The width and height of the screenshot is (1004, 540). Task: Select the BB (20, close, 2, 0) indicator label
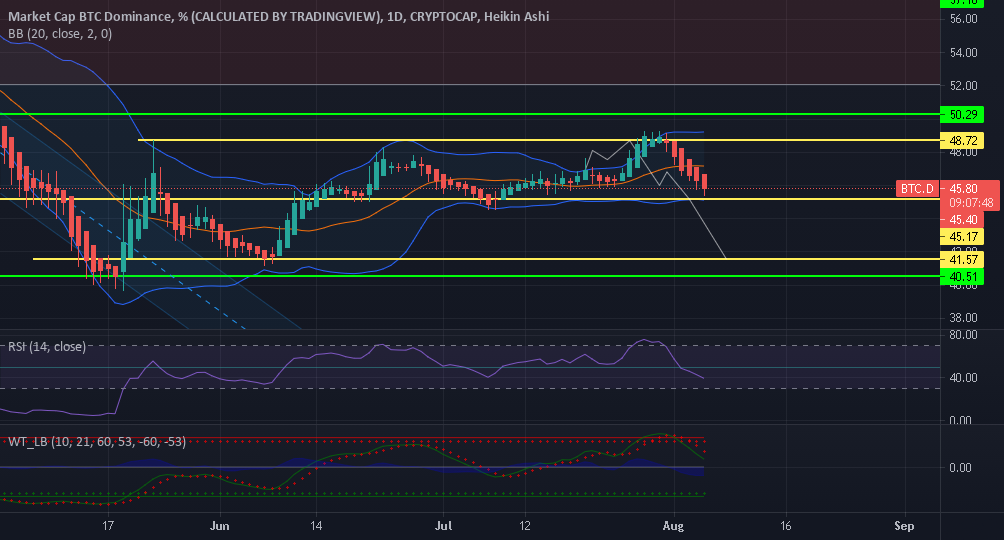coord(60,33)
